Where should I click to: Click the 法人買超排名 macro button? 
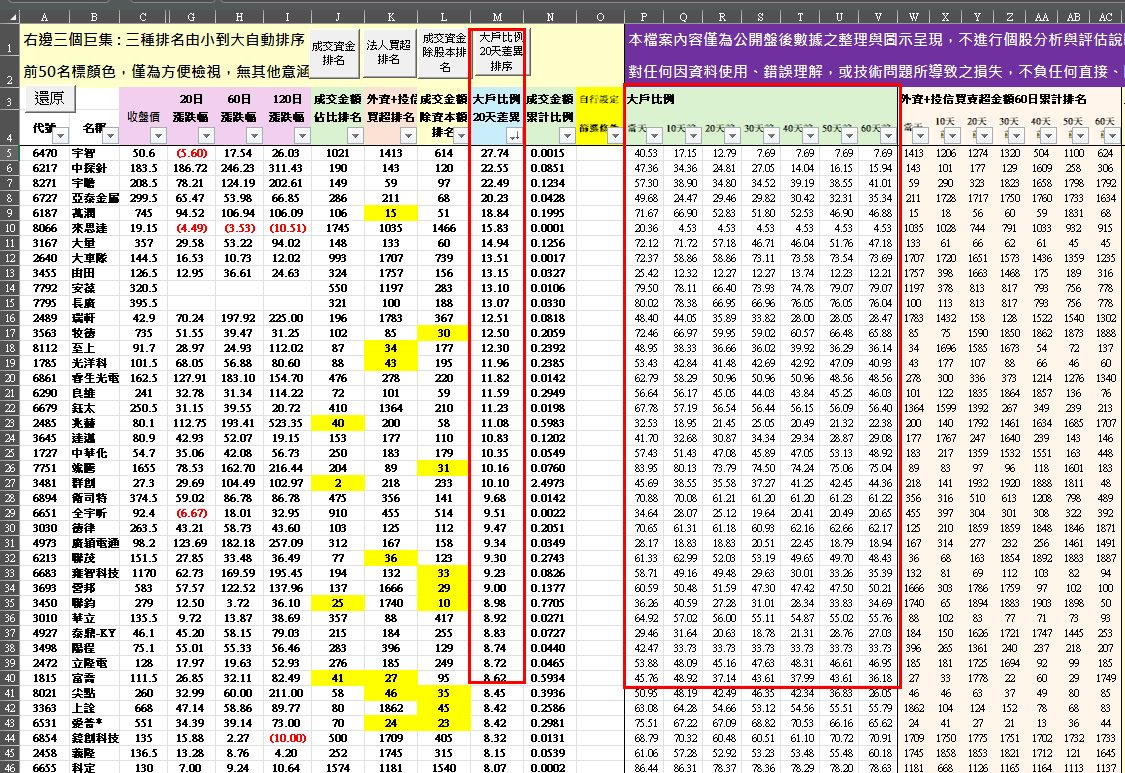388,53
